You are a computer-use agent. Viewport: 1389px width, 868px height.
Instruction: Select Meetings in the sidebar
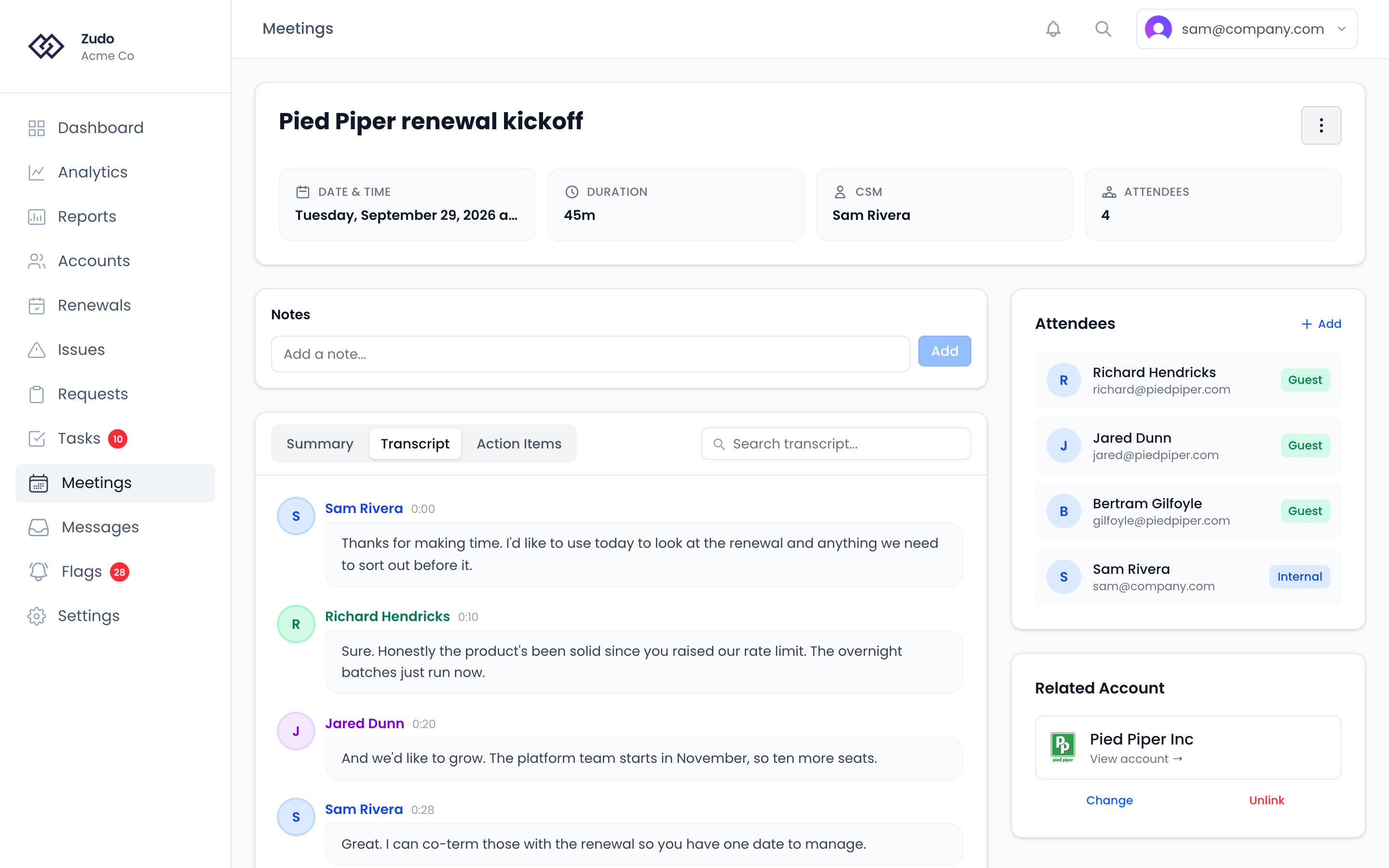tap(115, 483)
